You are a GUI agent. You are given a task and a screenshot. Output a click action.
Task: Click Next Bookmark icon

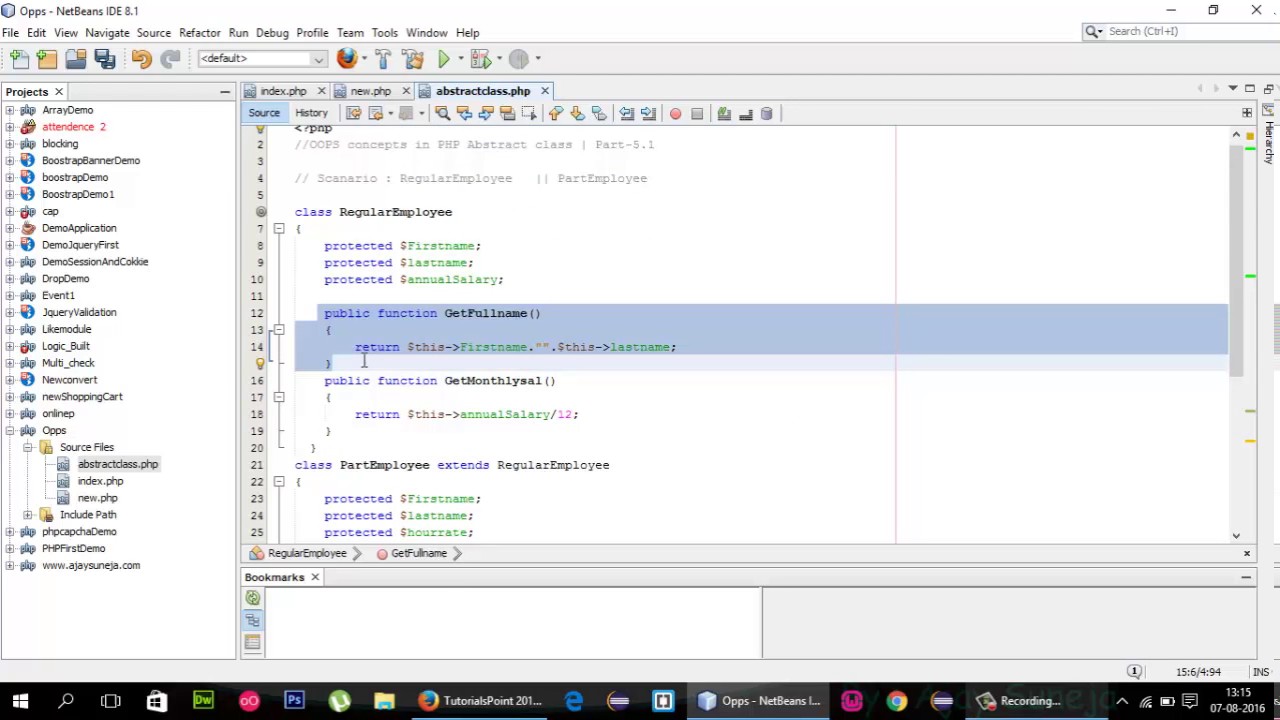click(x=577, y=114)
